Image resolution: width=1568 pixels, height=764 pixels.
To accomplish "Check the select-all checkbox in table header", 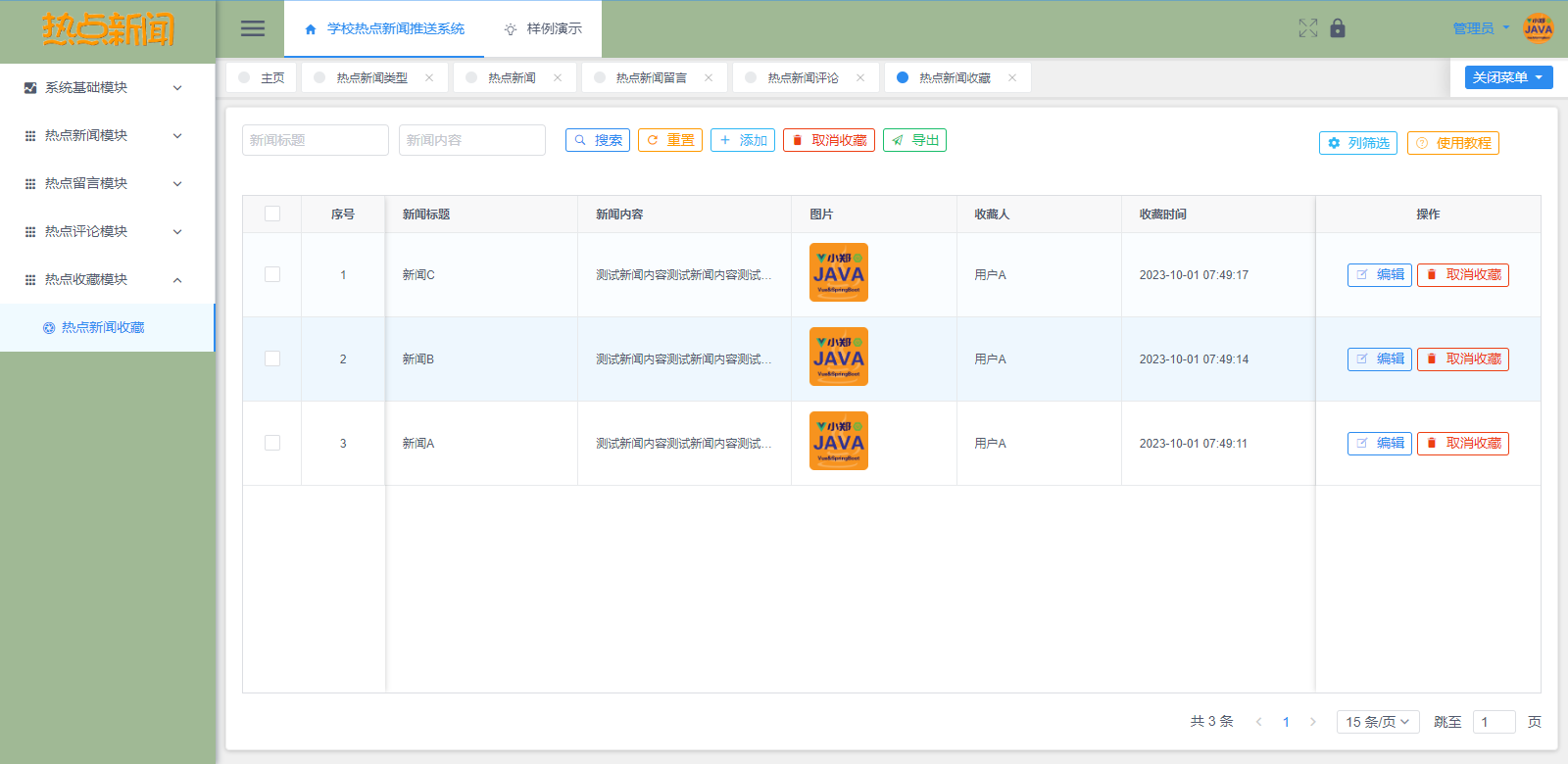I will [x=272, y=214].
